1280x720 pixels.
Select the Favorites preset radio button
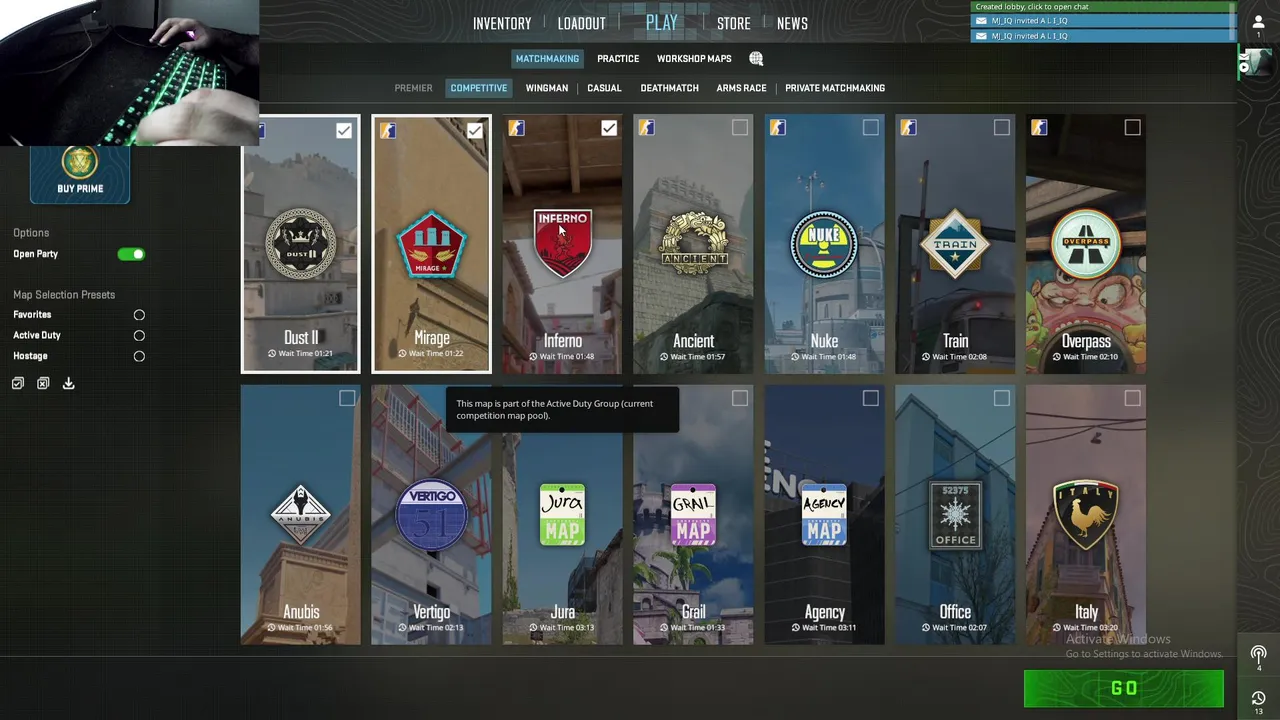pos(139,315)
